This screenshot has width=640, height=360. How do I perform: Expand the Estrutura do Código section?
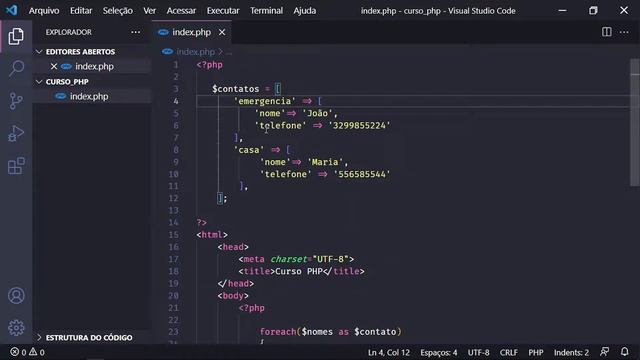click(39, 338)
